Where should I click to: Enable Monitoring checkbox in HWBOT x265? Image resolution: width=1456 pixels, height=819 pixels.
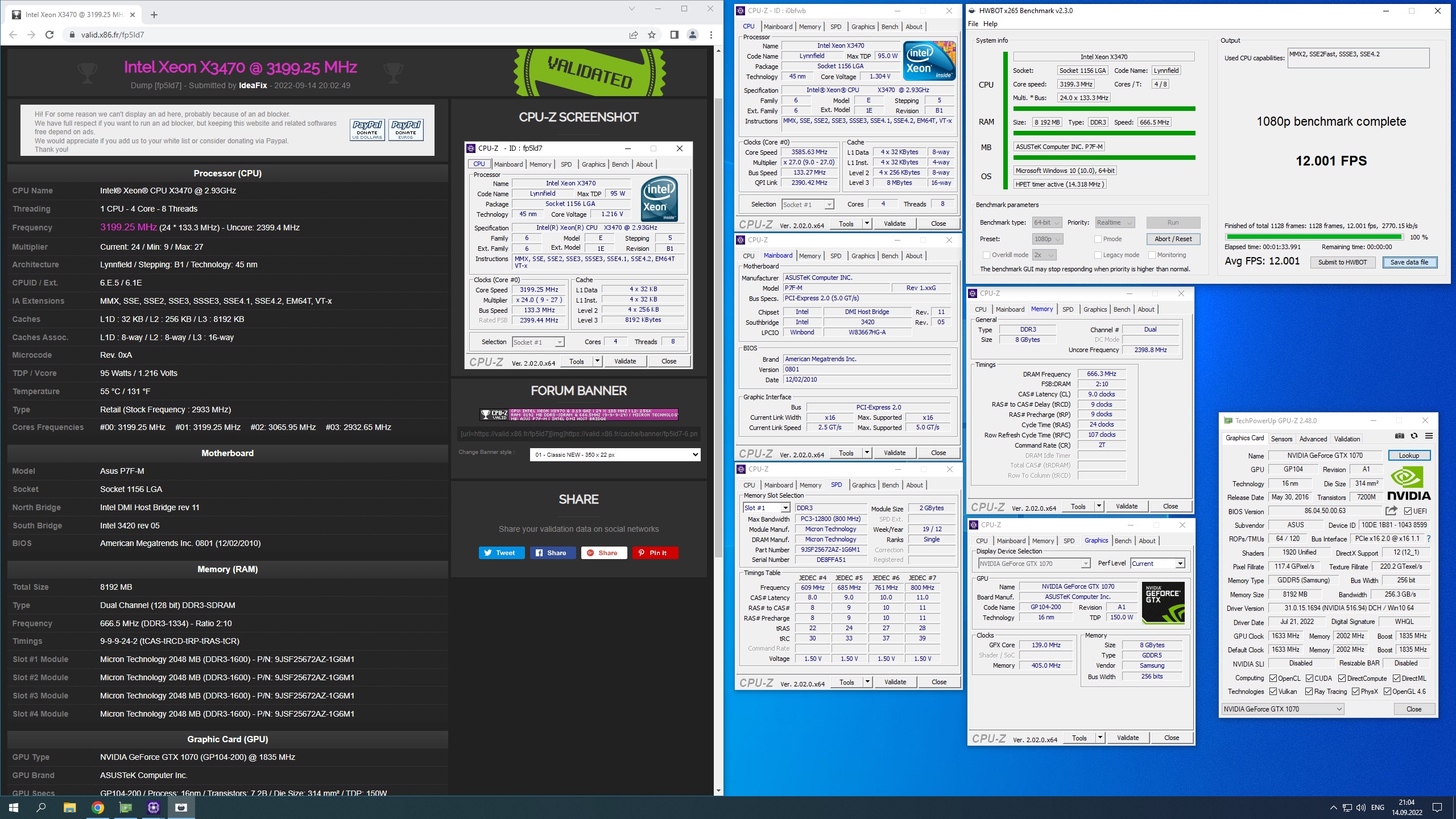pos(1152,255)
